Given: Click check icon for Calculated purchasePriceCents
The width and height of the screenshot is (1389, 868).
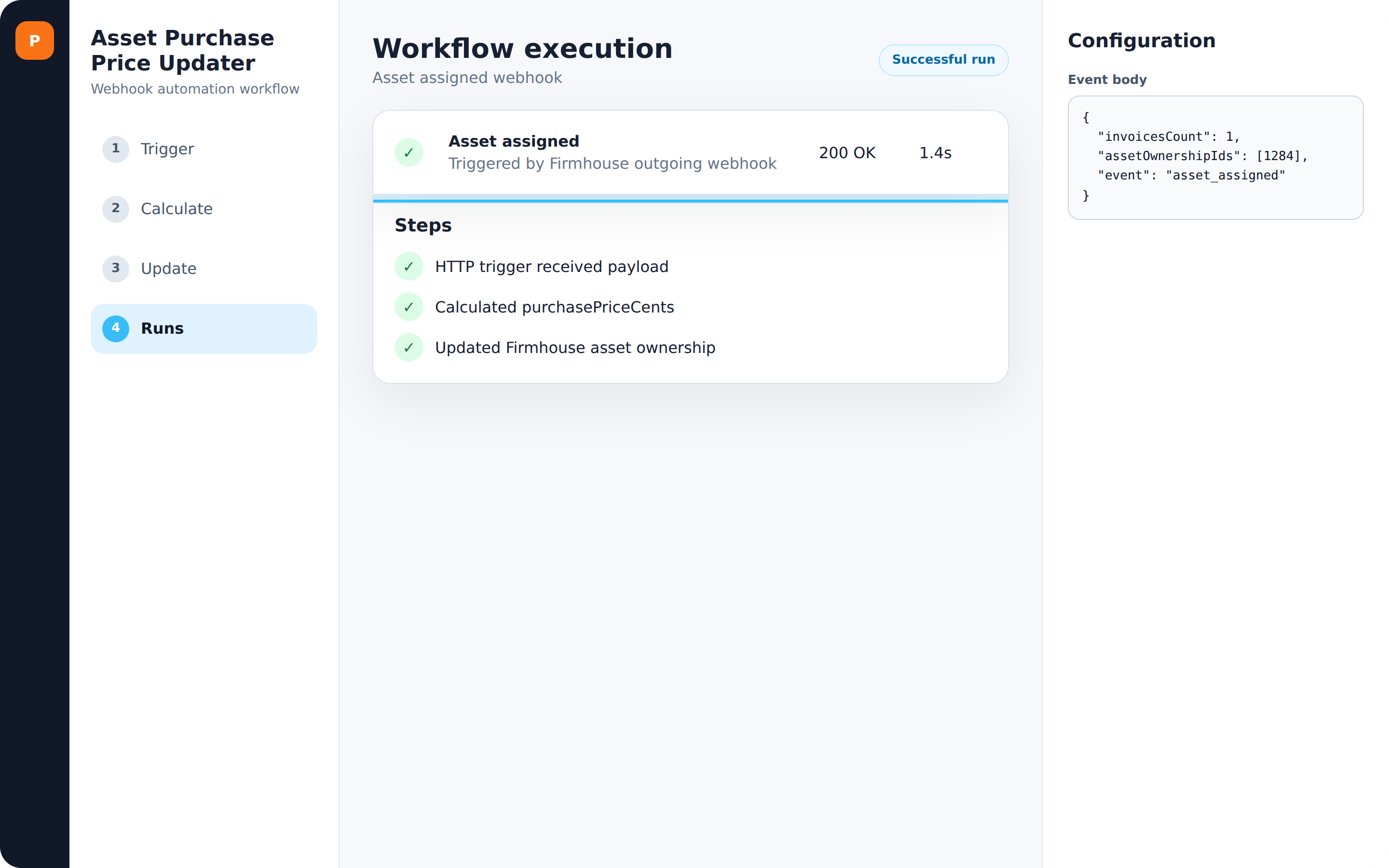Looking at the screenshot, I should [x=409, y=307].
